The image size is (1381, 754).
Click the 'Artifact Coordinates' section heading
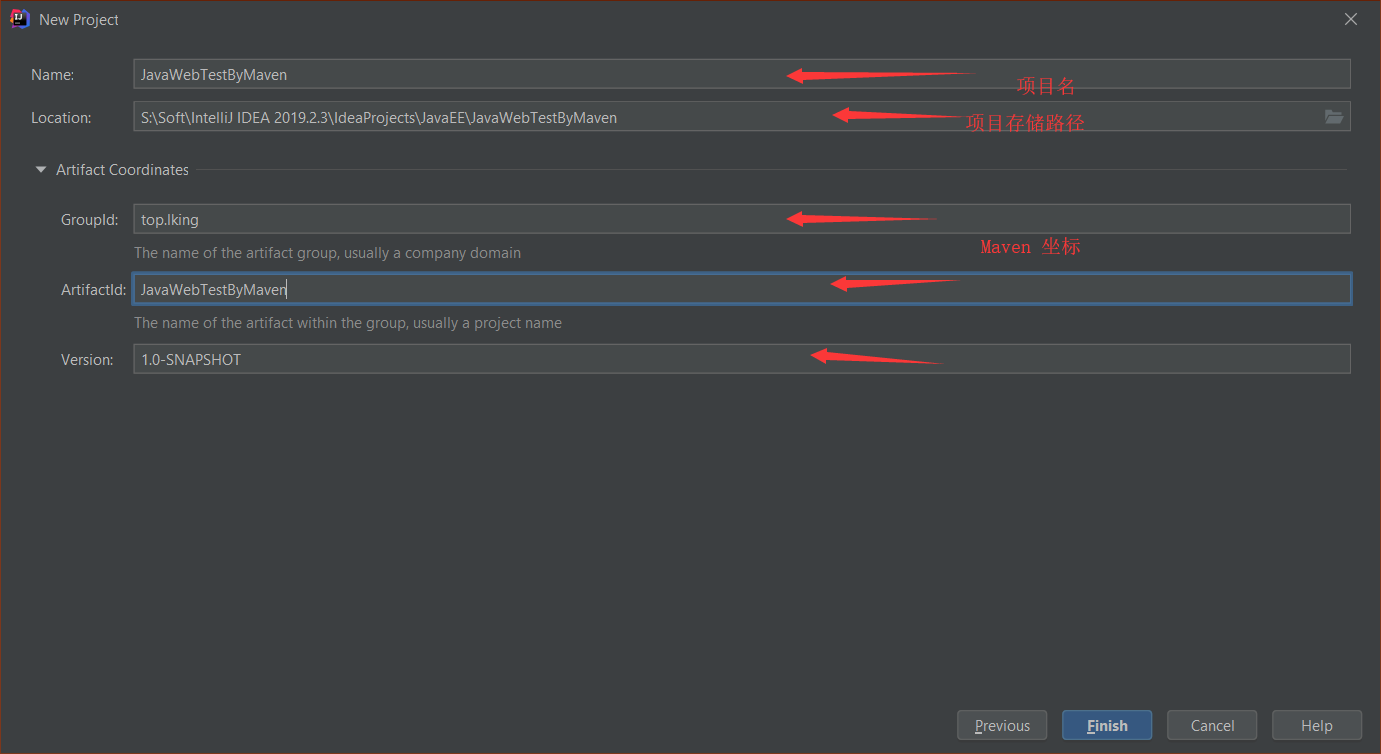point(122,170)
